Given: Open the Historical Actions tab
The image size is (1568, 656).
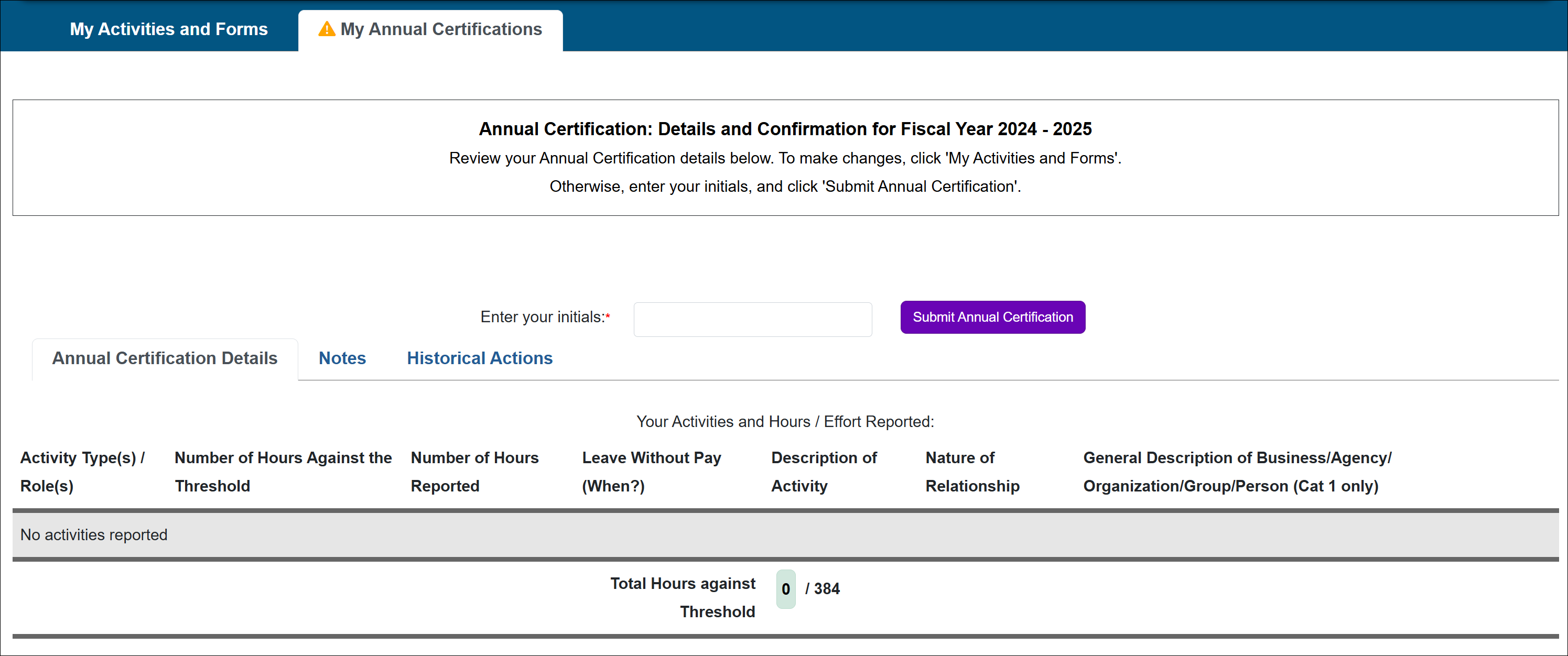Looking at the screenshot, I should coord(479,358).
